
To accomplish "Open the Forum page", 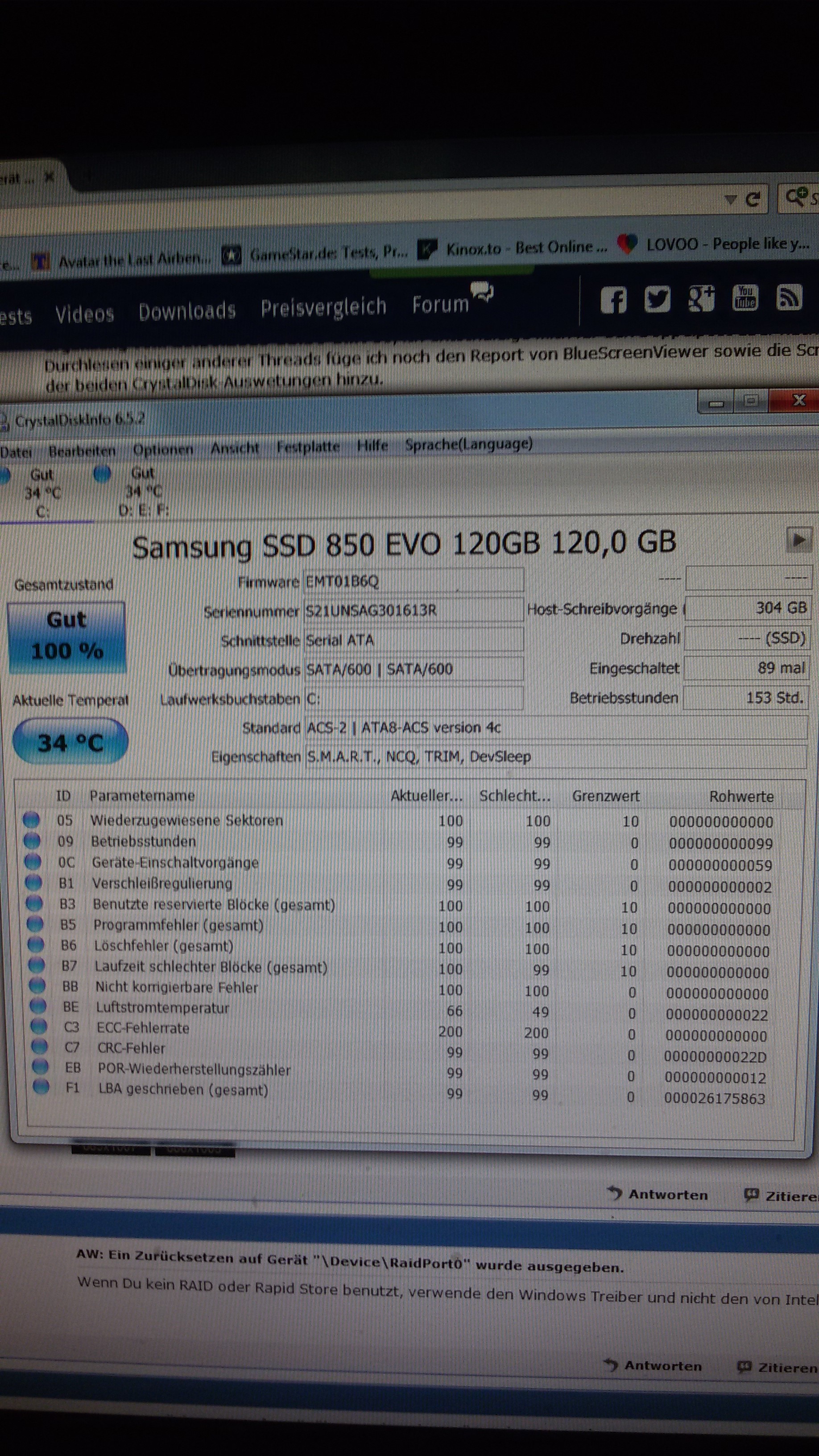I will 440,305.
